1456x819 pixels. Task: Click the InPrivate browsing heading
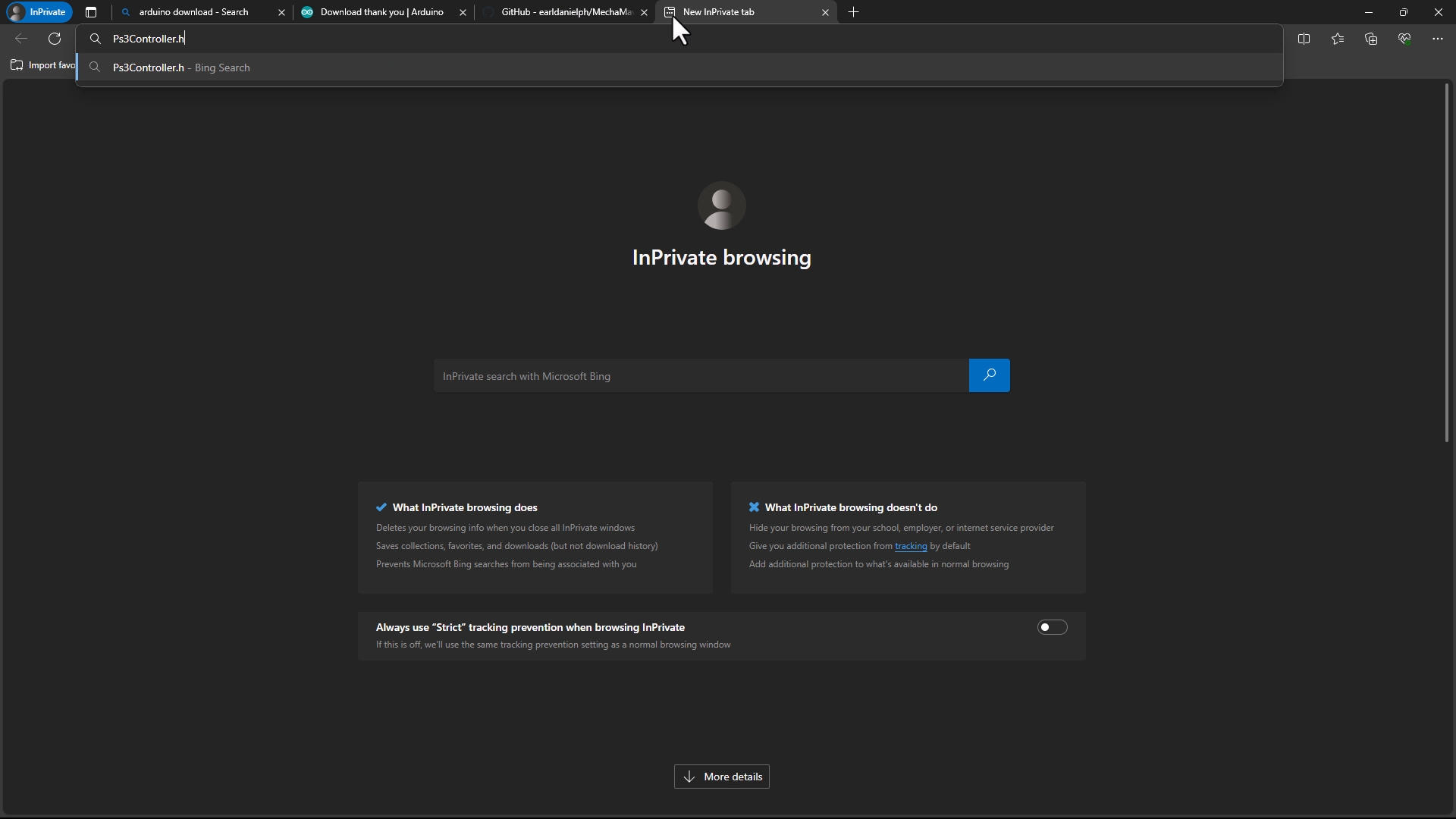721,258
